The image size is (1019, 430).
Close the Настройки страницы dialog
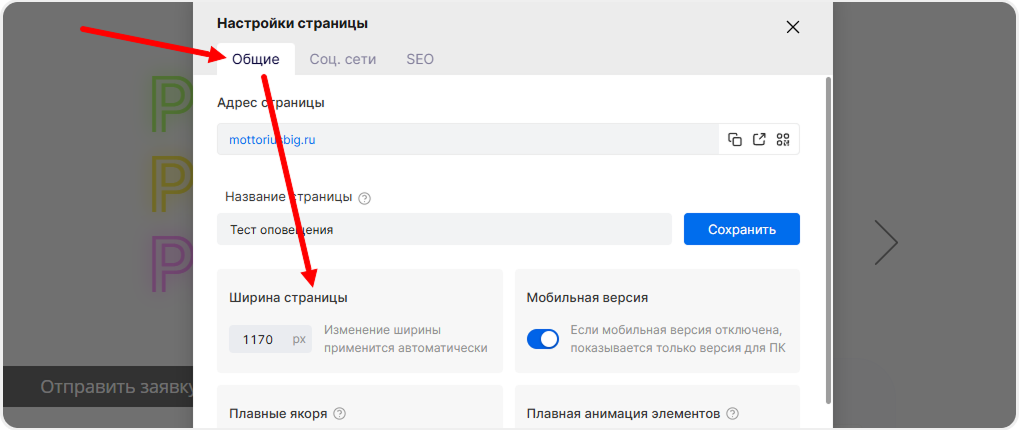pyautogui.click(x=793, y=27)
